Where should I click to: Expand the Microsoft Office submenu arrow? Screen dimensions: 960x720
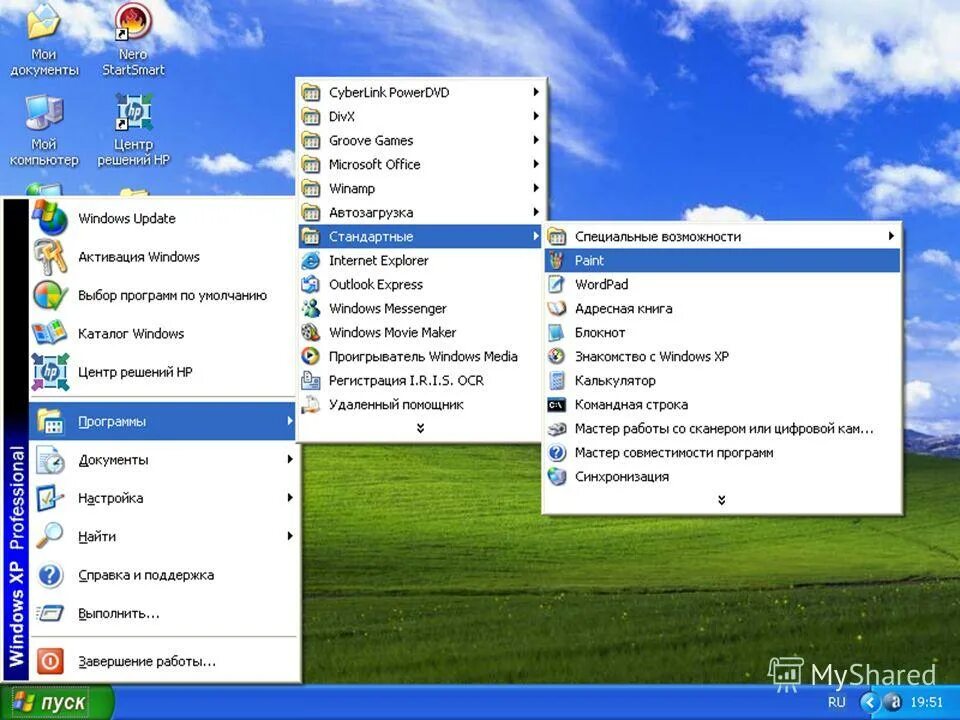point(536,164)
